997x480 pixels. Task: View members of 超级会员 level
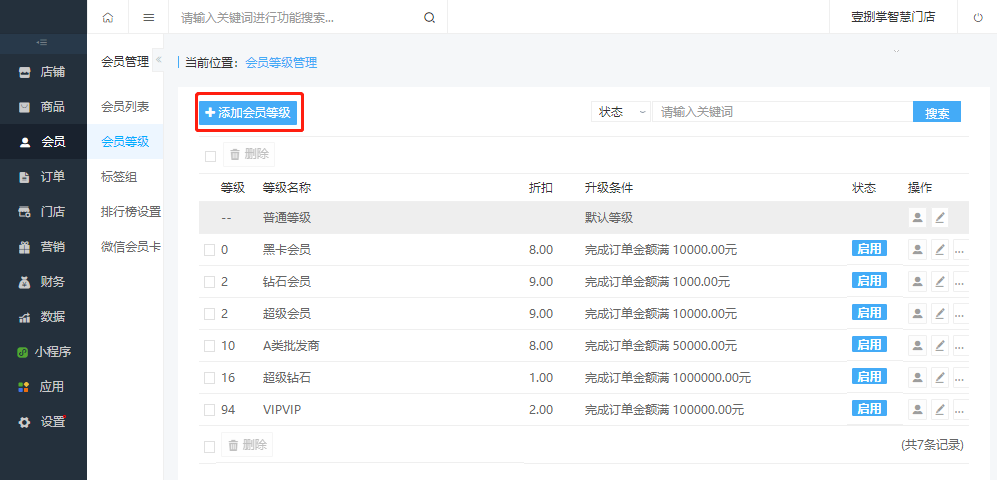(x=917, y=313)
